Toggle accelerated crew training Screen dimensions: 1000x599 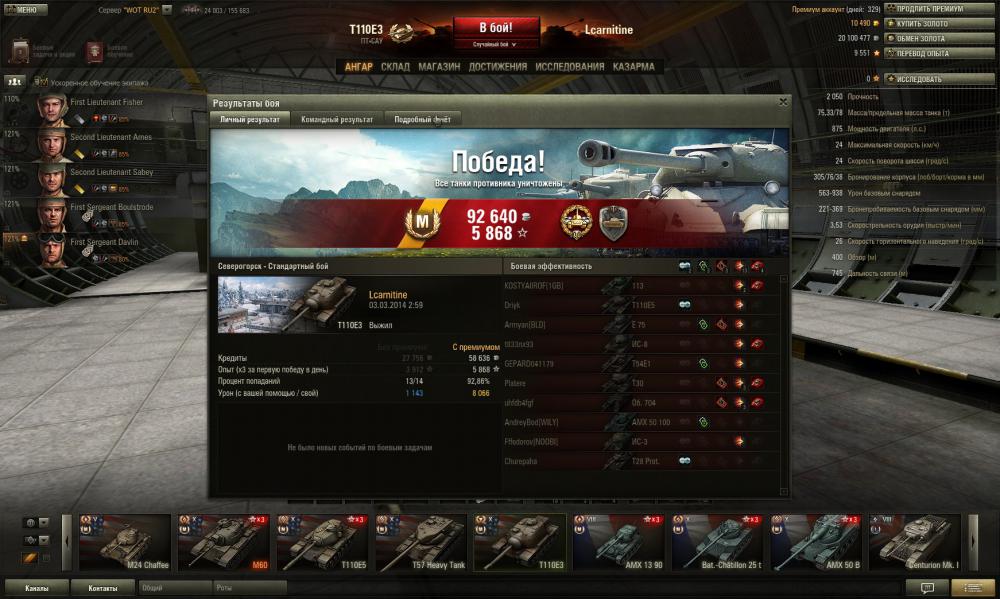coord(92,82)
